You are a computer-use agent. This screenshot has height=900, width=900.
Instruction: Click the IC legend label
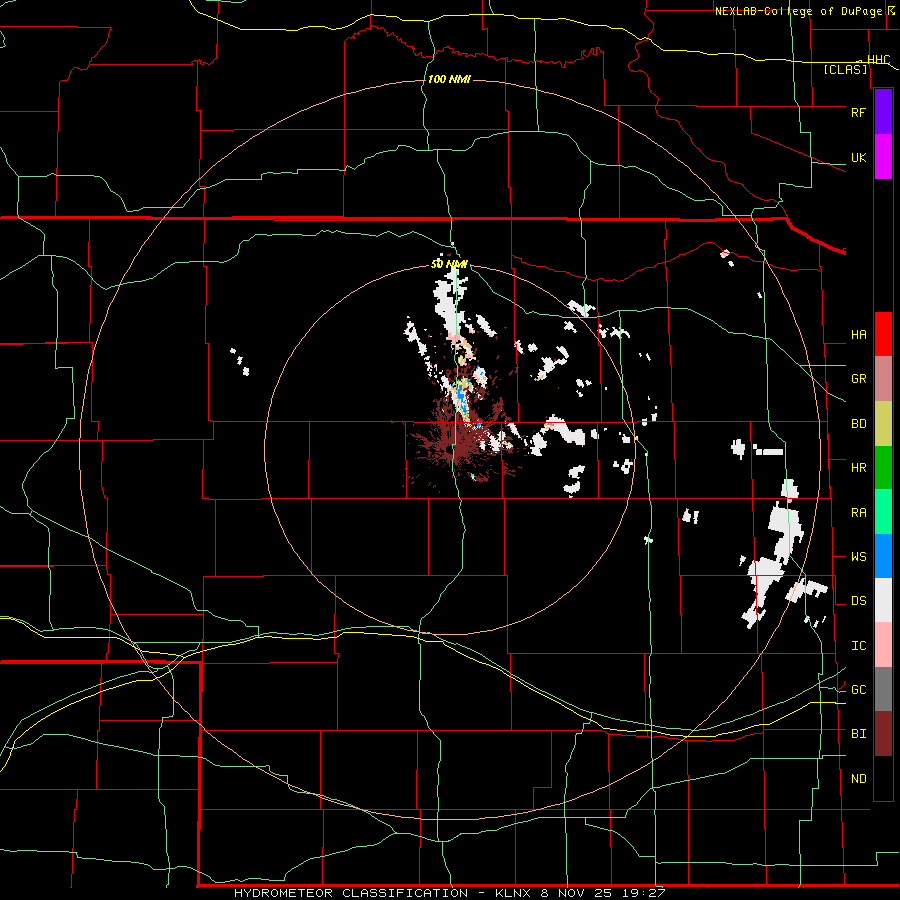858,645
